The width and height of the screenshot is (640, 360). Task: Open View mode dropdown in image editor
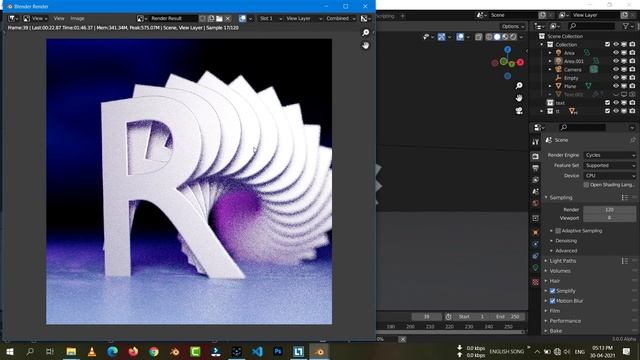click(35, 18)
